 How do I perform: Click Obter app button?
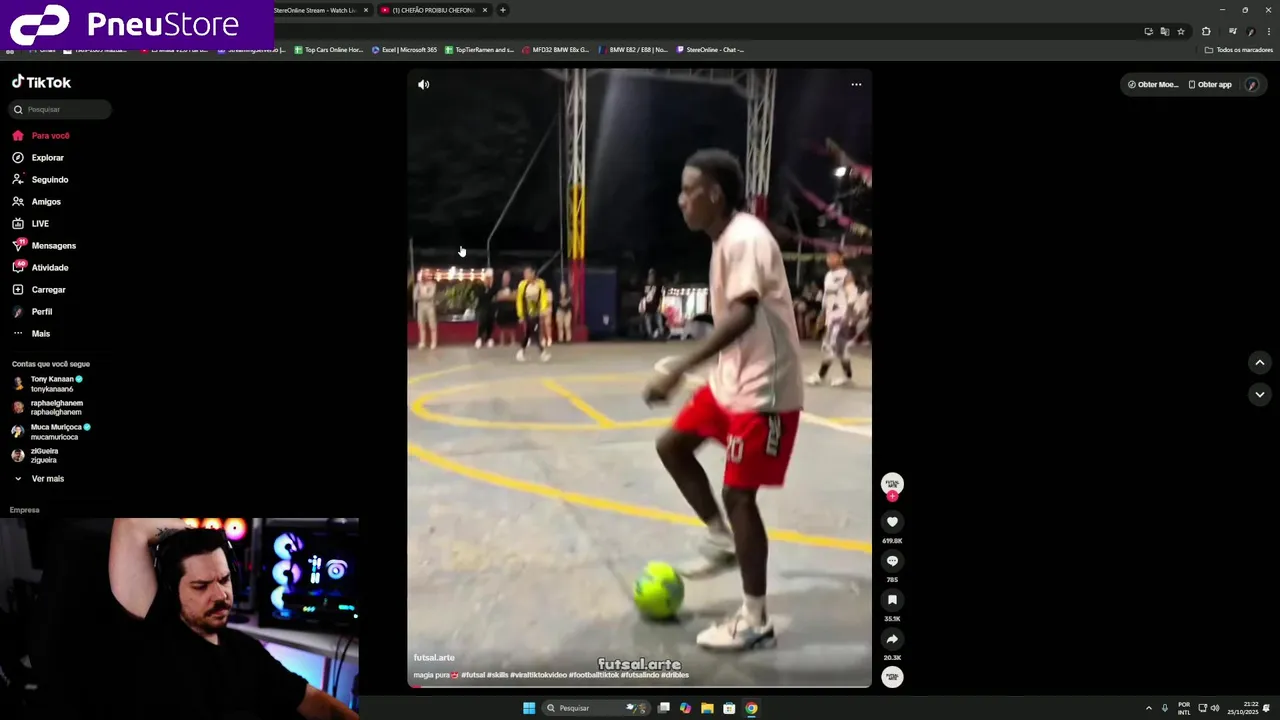pyautogui.click(x=1210, y=84)
